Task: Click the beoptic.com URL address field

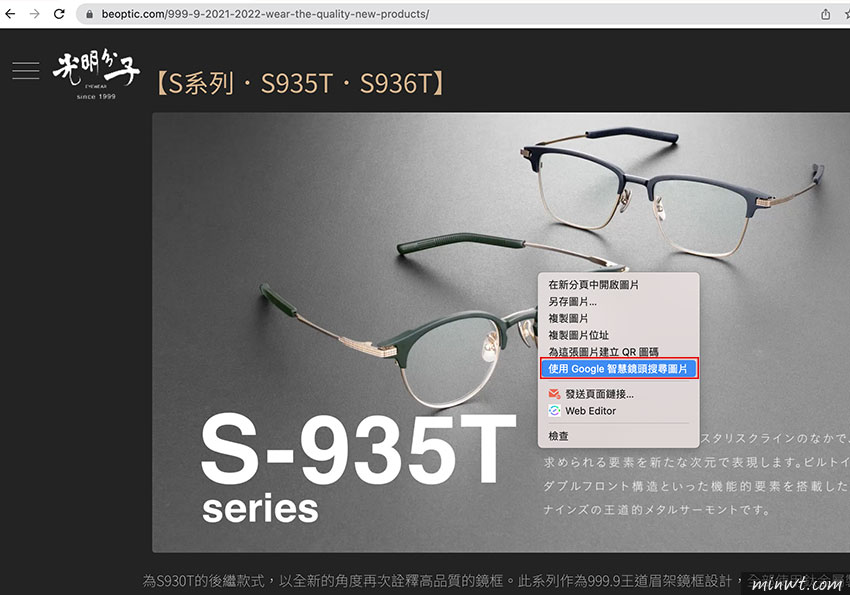Action: click(445, 14)
